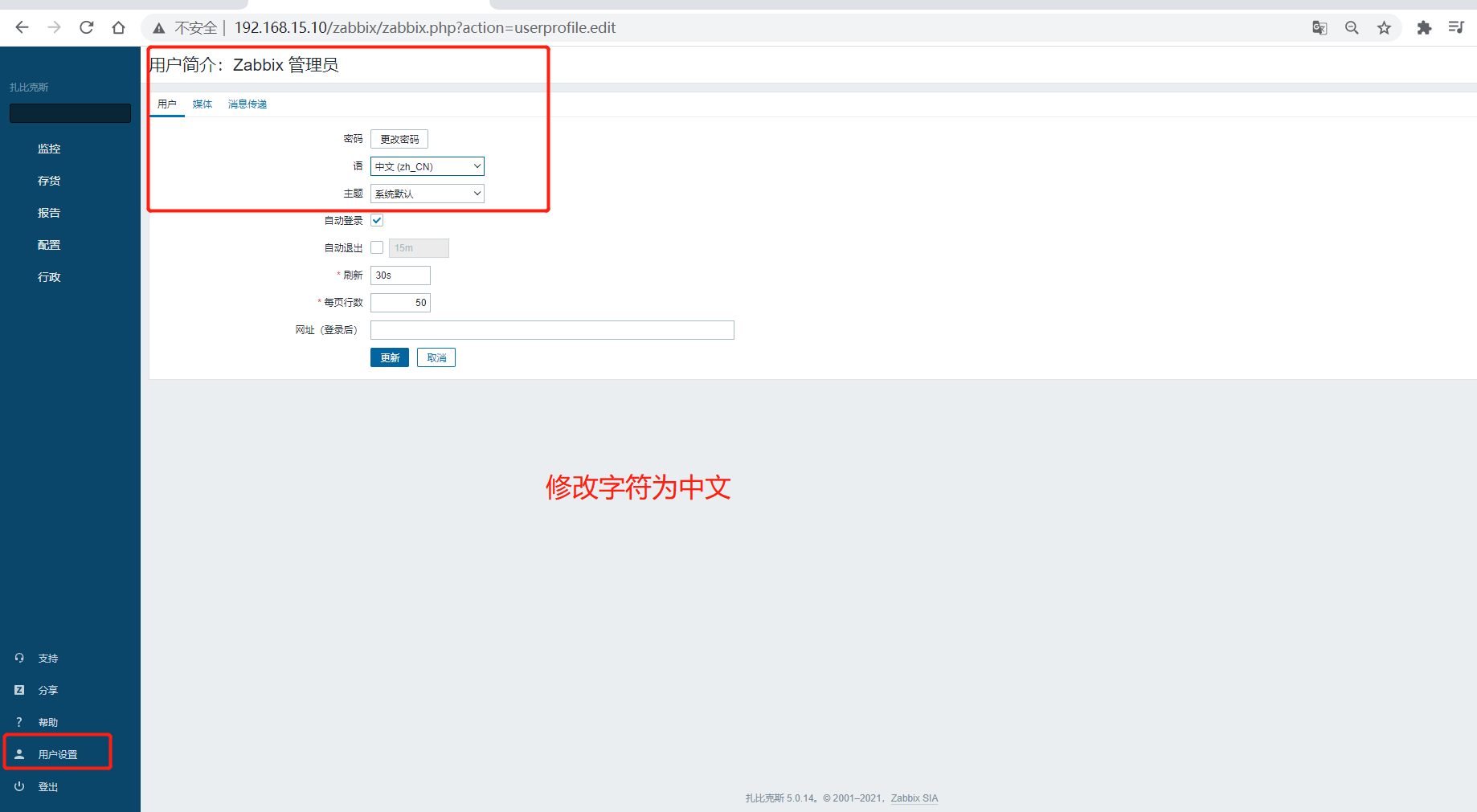Image resolution: width=1477 pixels, height=812 pixels.
Task: Click the logout power icon
Action: coord(19,786)
